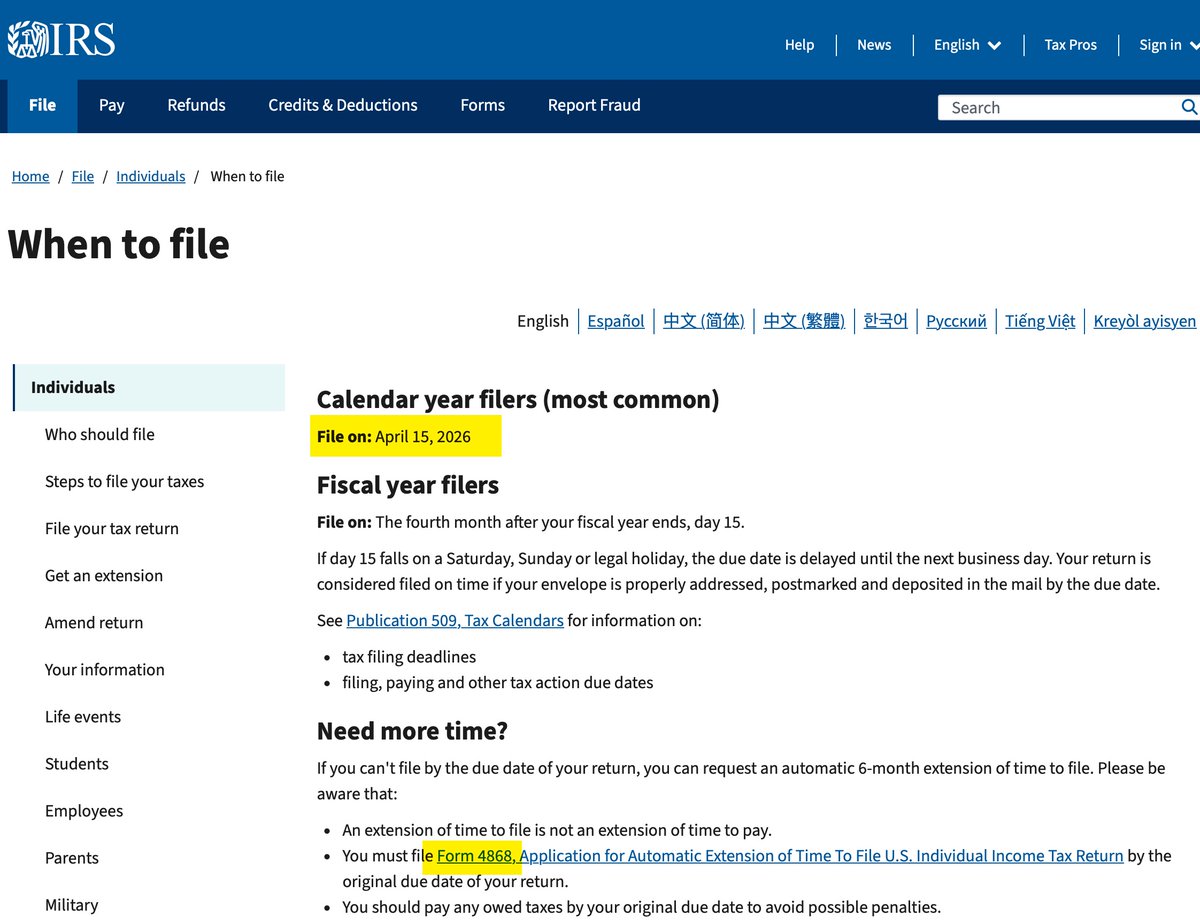The height and width of the screenshot is (924, 1200).
Task: Focus the Search input field
Action: pyautogui.click(x=1058, y=107)
